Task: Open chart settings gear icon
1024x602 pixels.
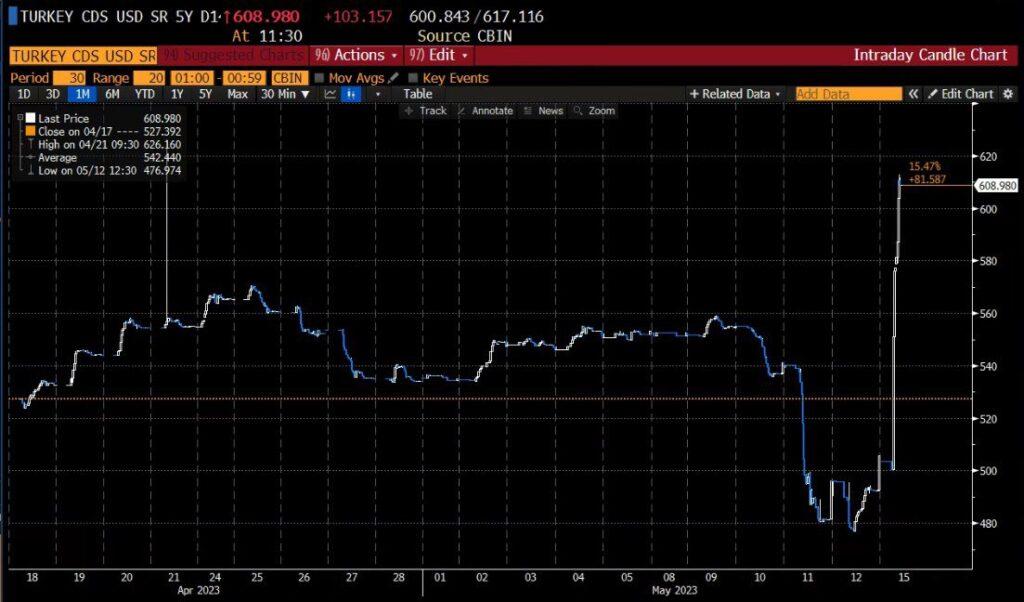Action: 1007,94
